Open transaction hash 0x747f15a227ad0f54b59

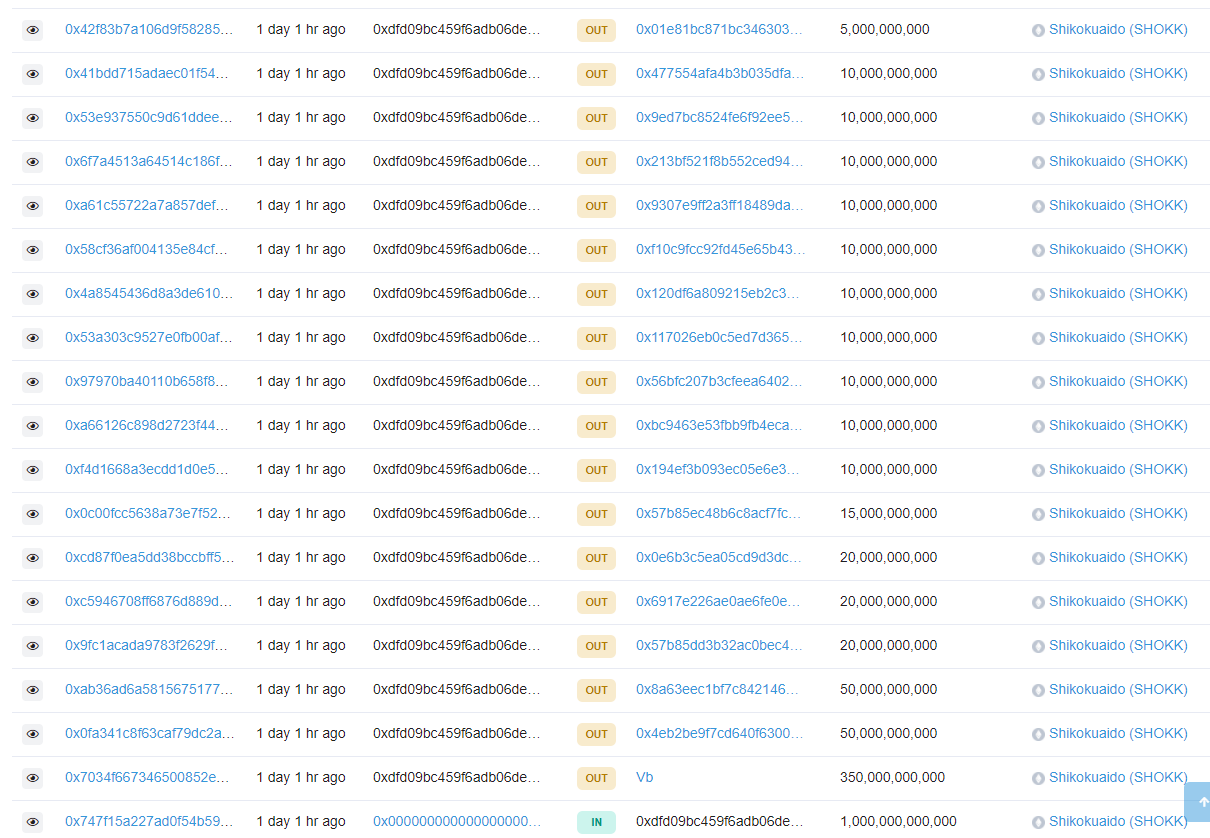click(x=149, y=822)
